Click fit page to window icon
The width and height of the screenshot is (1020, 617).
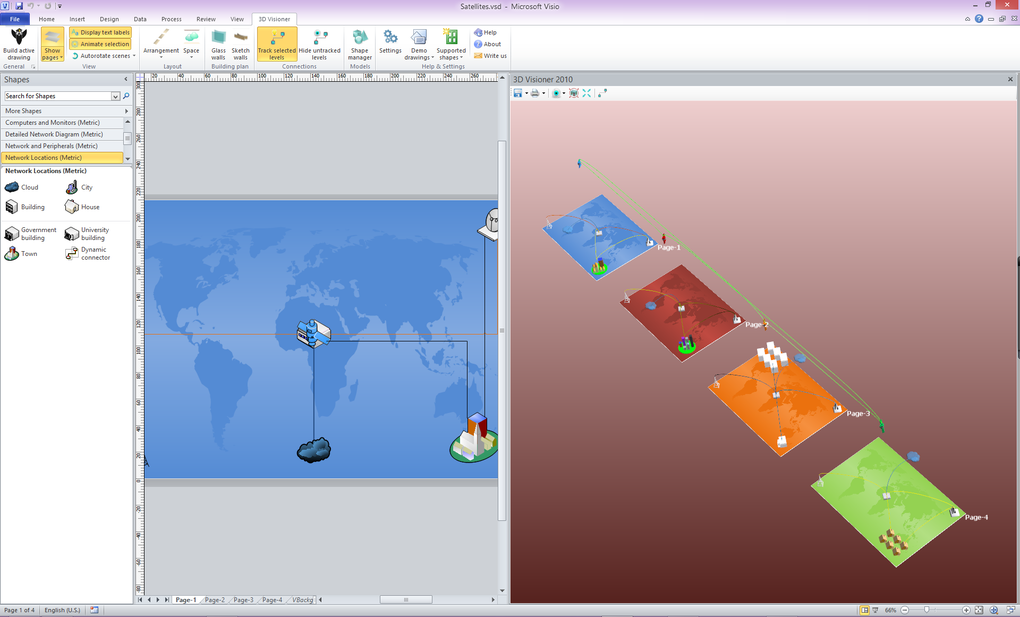(x=979, y=610)
